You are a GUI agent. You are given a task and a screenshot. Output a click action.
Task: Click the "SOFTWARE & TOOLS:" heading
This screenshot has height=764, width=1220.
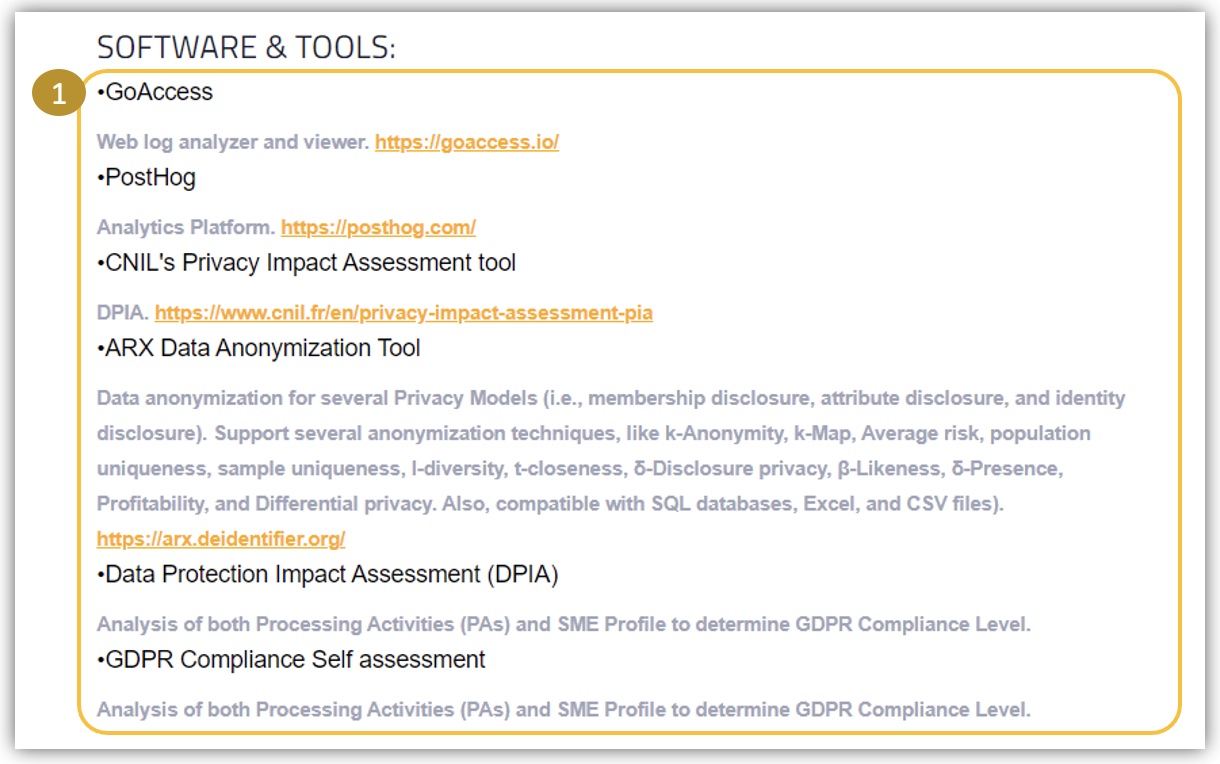pyautogui.click(x=246, y=47)
